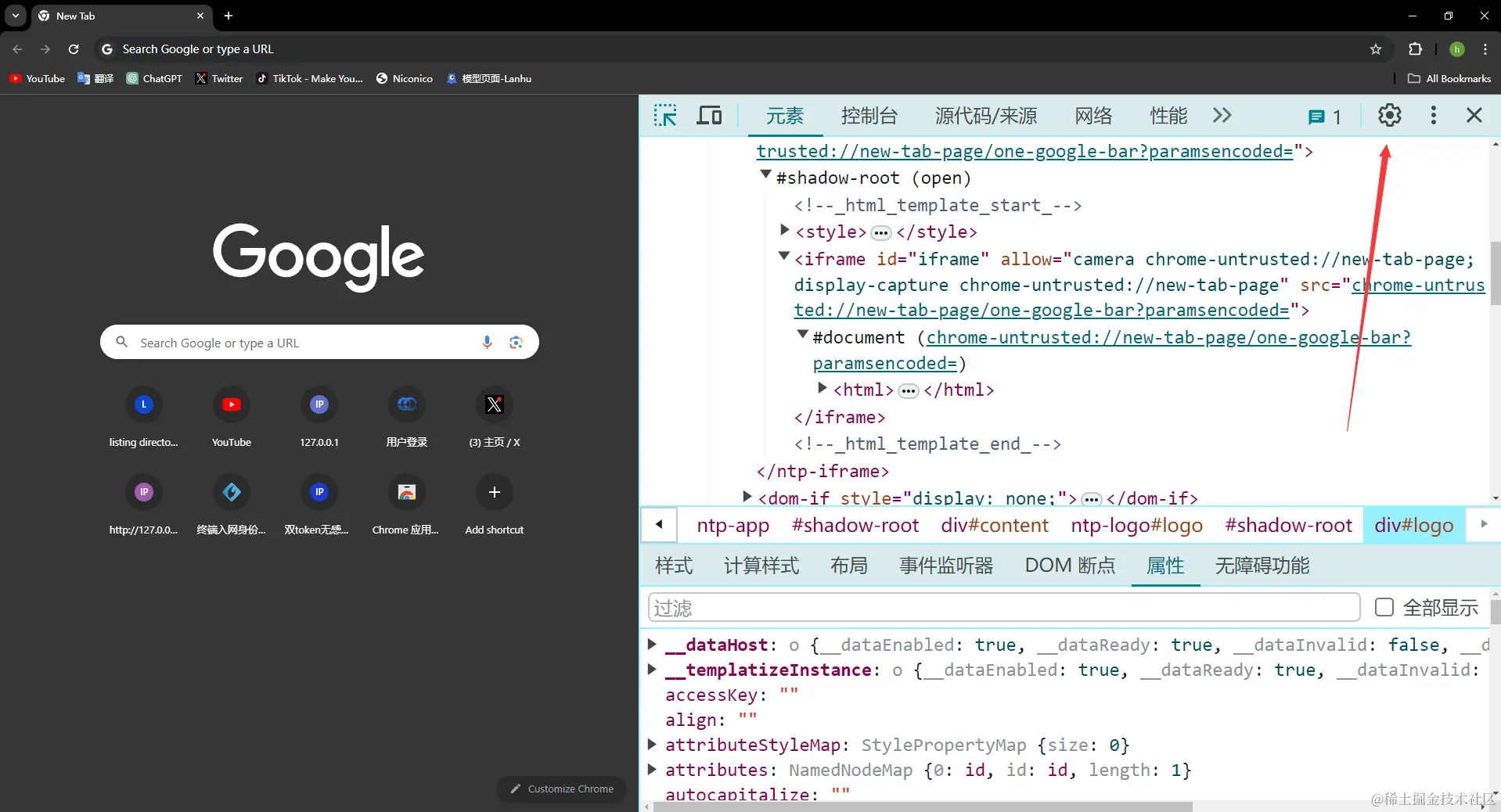Show more DevTools tabs chevron

pyautogui.click(x=1222, y=116)
